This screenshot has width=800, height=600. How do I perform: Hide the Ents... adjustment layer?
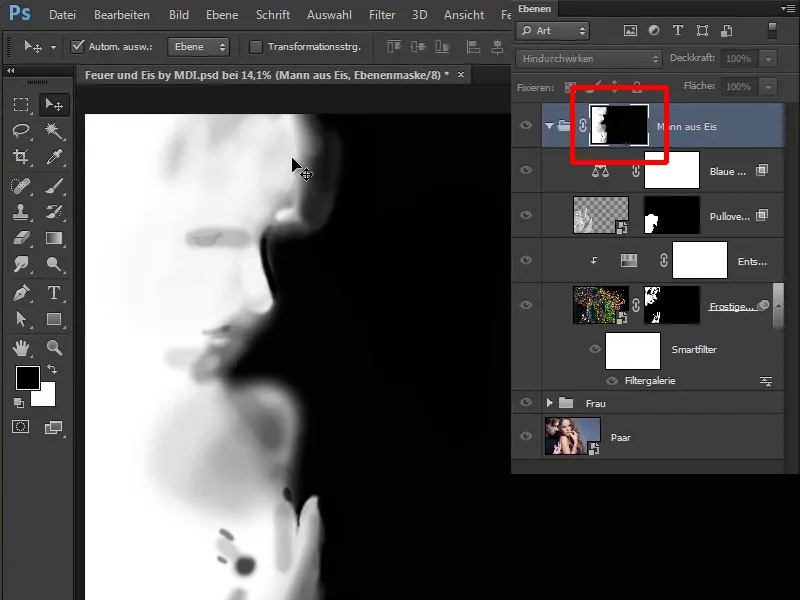pyautogui.click(x=526, y=260)
